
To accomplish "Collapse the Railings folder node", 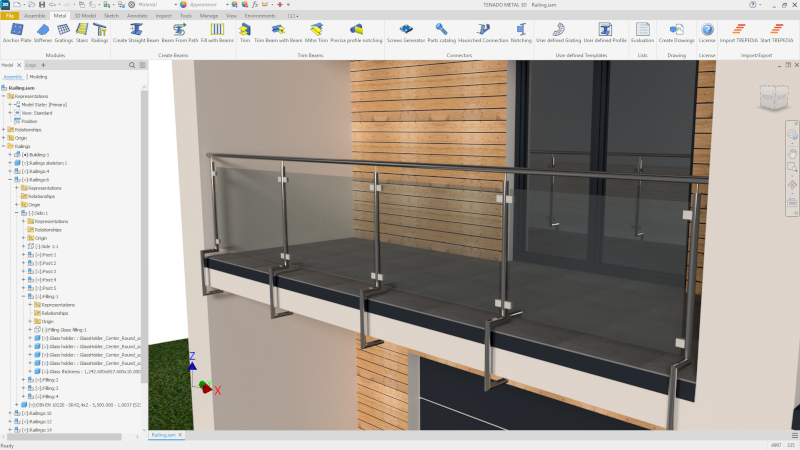I will 4,146.
